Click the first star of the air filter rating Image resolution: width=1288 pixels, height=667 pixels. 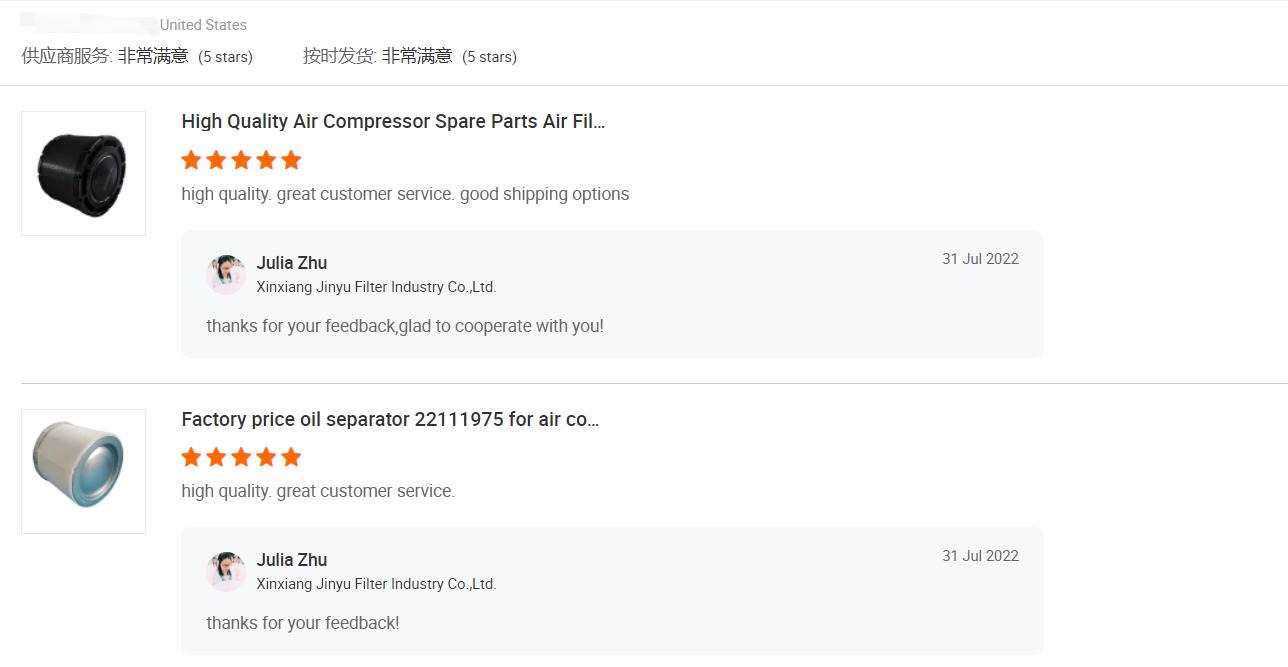192,160
